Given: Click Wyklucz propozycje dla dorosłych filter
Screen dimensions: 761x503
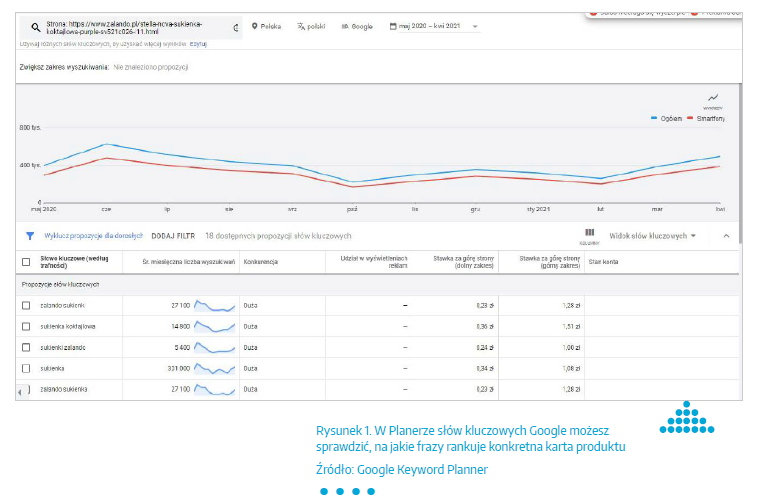Looking at the screenshot, I should 94,235.
